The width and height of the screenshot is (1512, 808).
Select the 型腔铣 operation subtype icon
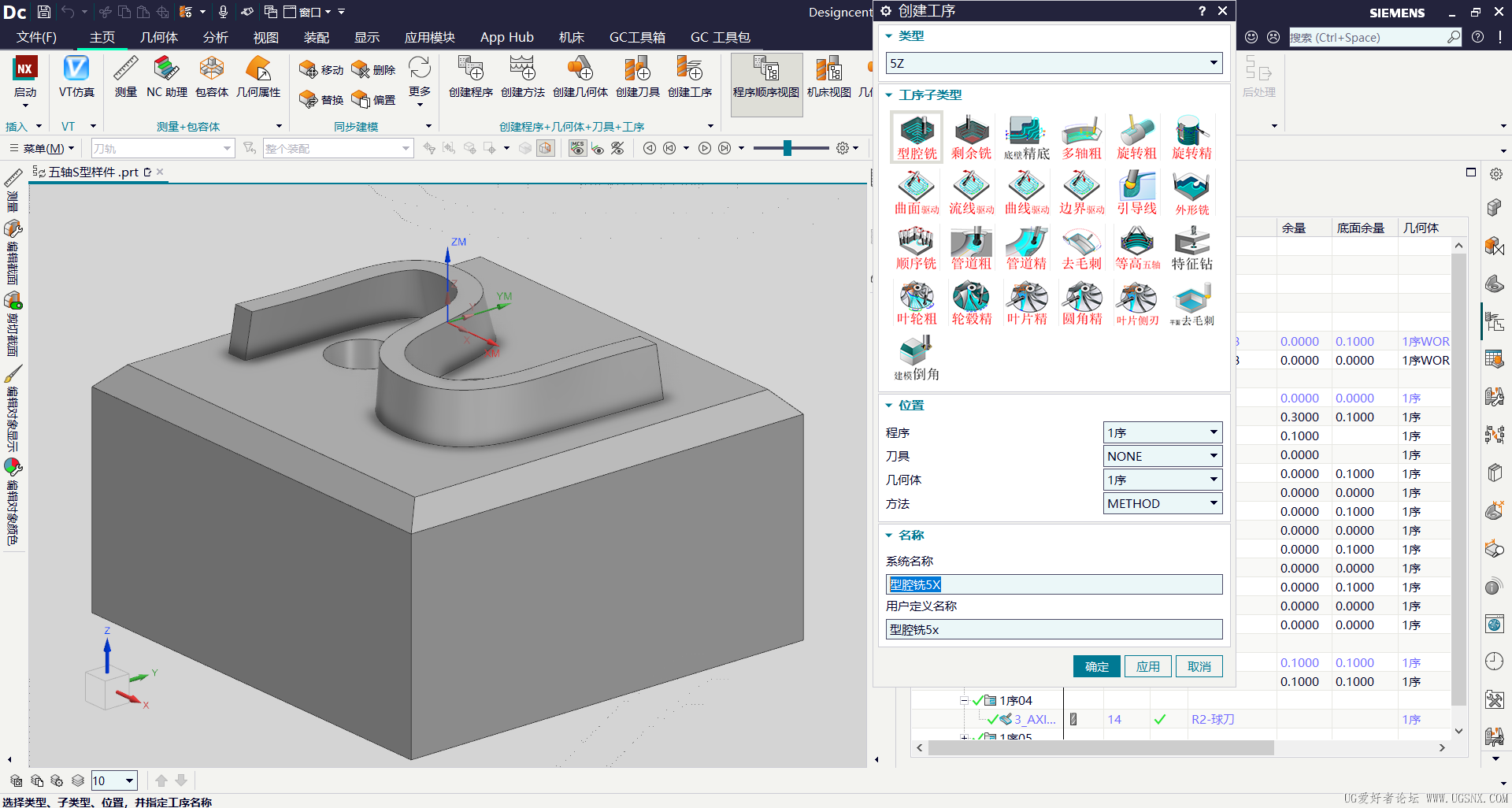917,136
